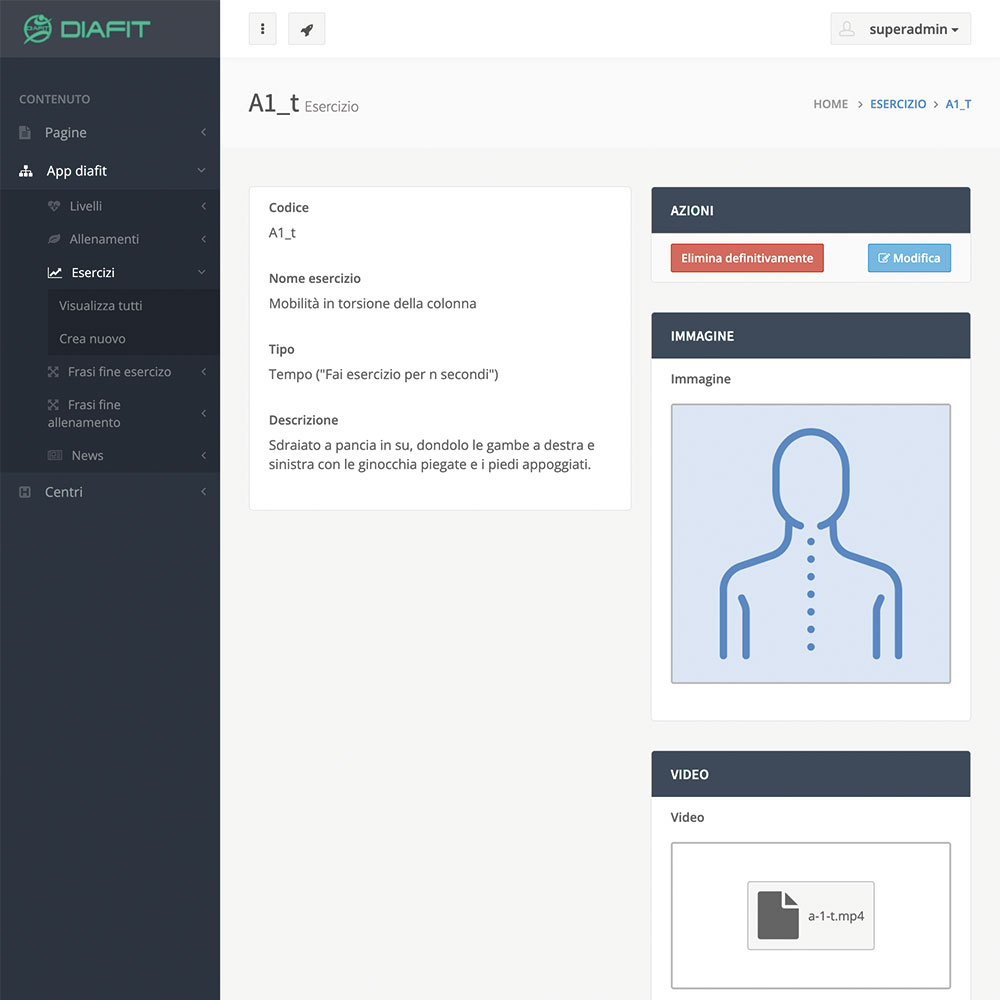Screen dimensions: 1000x1000
Task: Select Crea nuovo under Esercizi
Action: click(92, 339)
